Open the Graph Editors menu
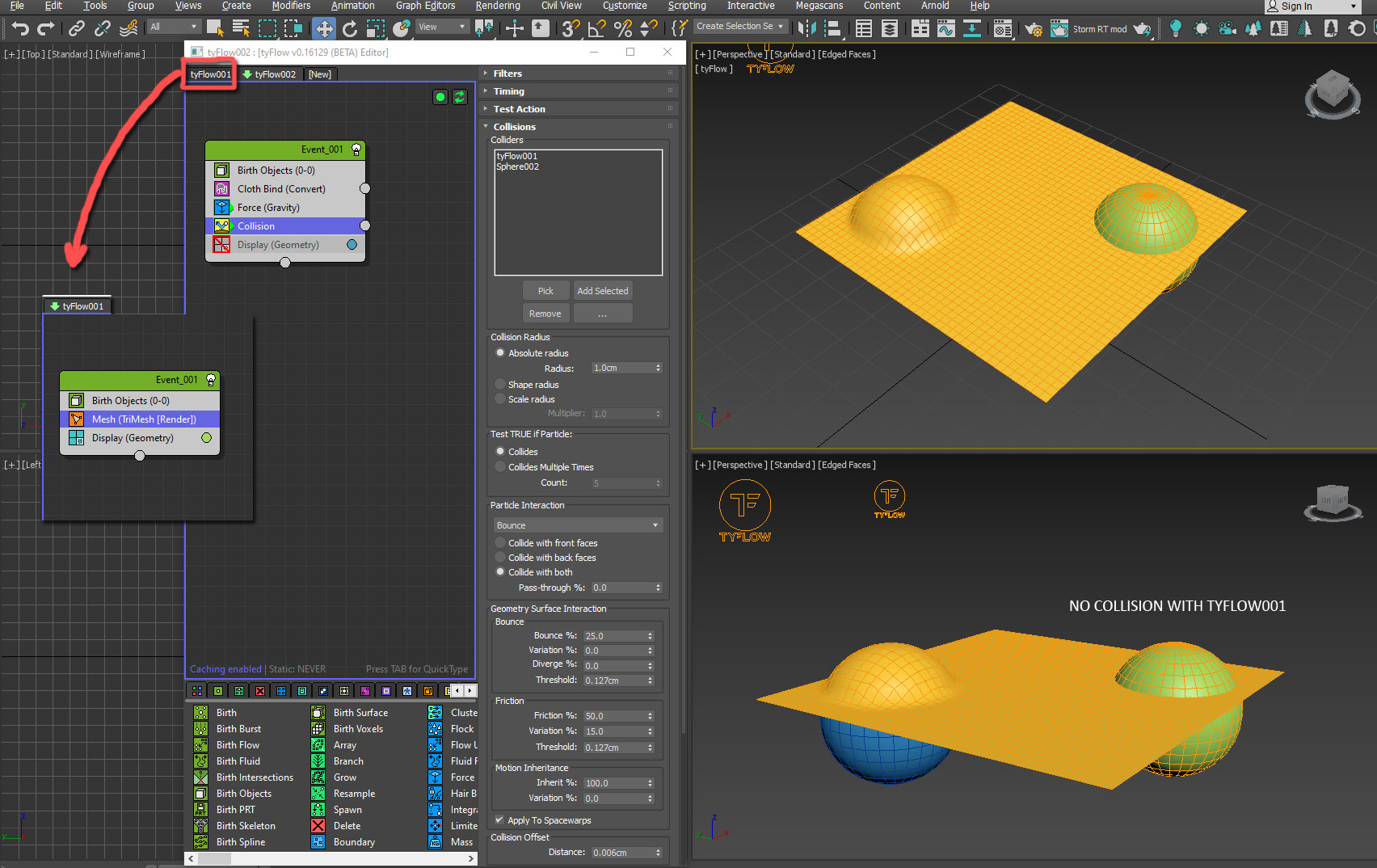 (425, 6)
